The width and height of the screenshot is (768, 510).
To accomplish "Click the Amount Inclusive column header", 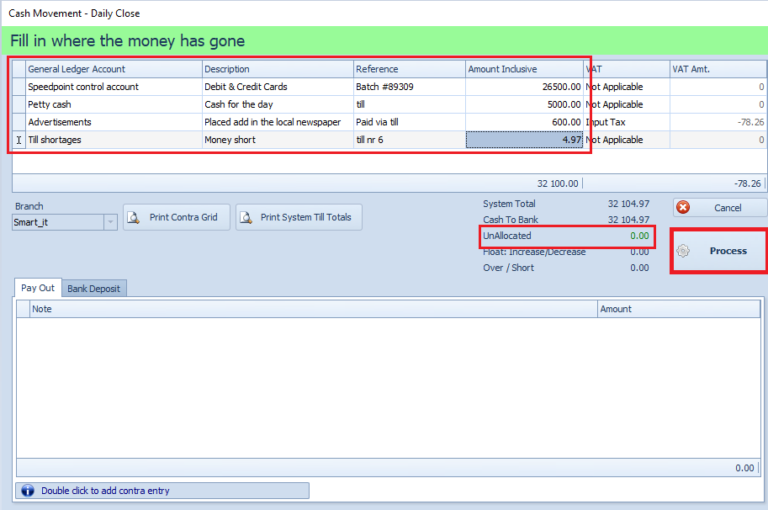I will 524,69.
